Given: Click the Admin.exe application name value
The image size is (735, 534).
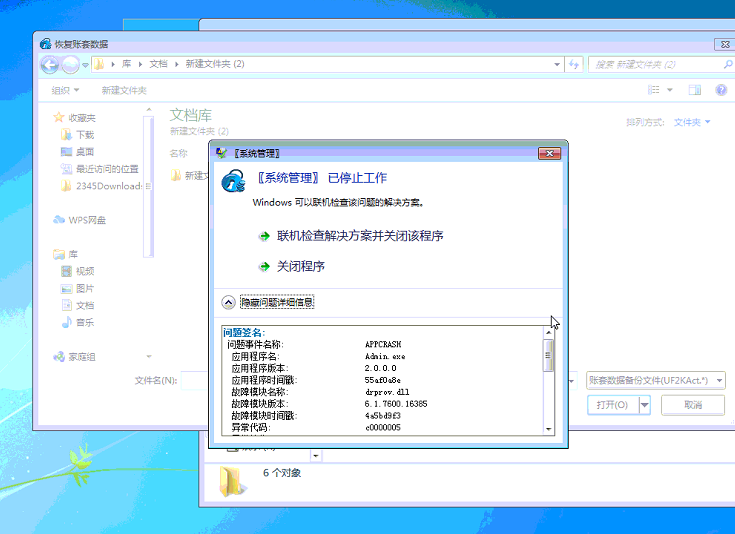Looking at the screenshot, I should [385, 356].
